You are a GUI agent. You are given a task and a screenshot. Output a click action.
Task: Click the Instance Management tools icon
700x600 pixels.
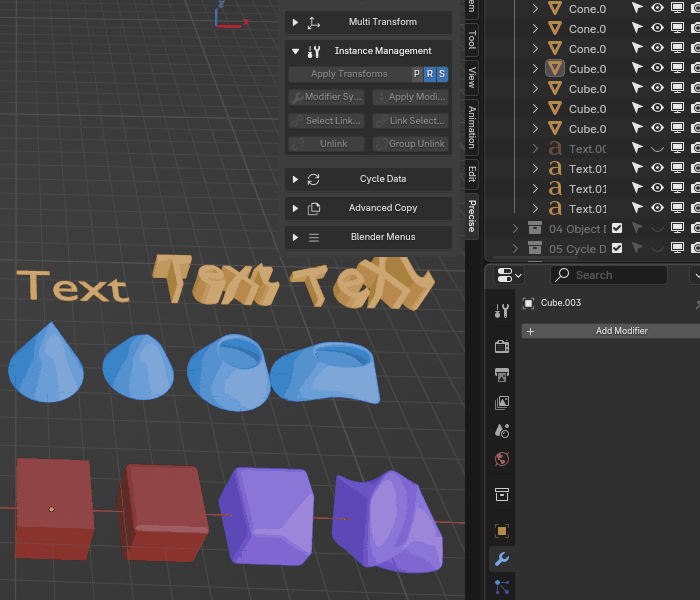313,51
